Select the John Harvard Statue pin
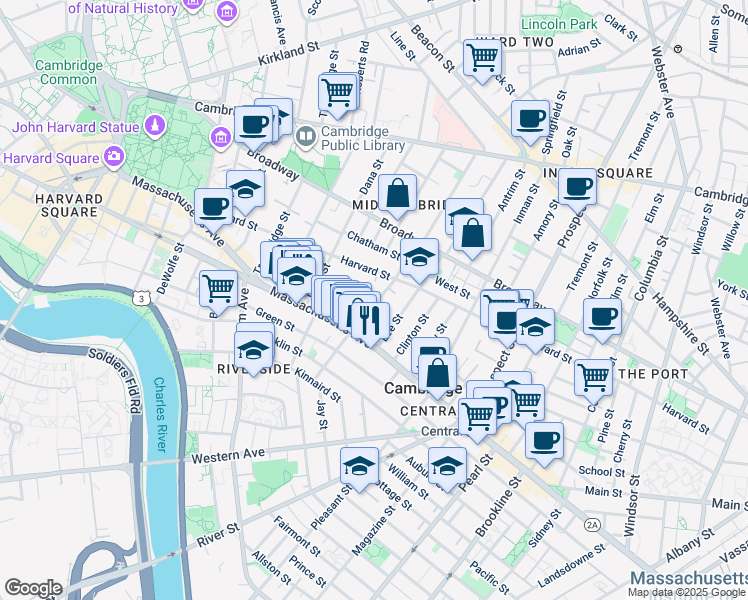Viewport: 748px width, 600px height. point(155,127)
